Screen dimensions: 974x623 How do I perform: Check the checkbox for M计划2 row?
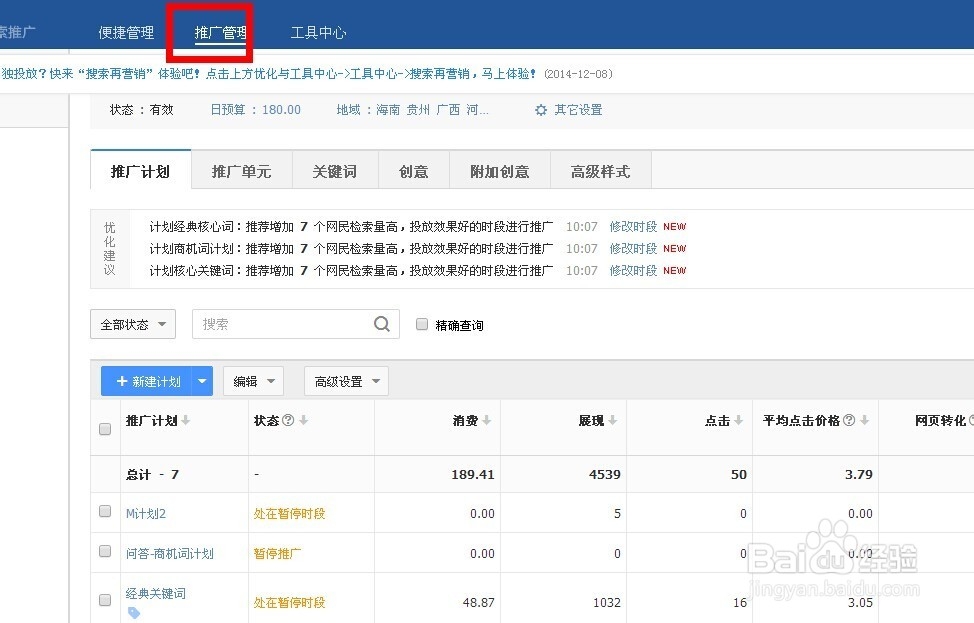(x=105, y=511)
